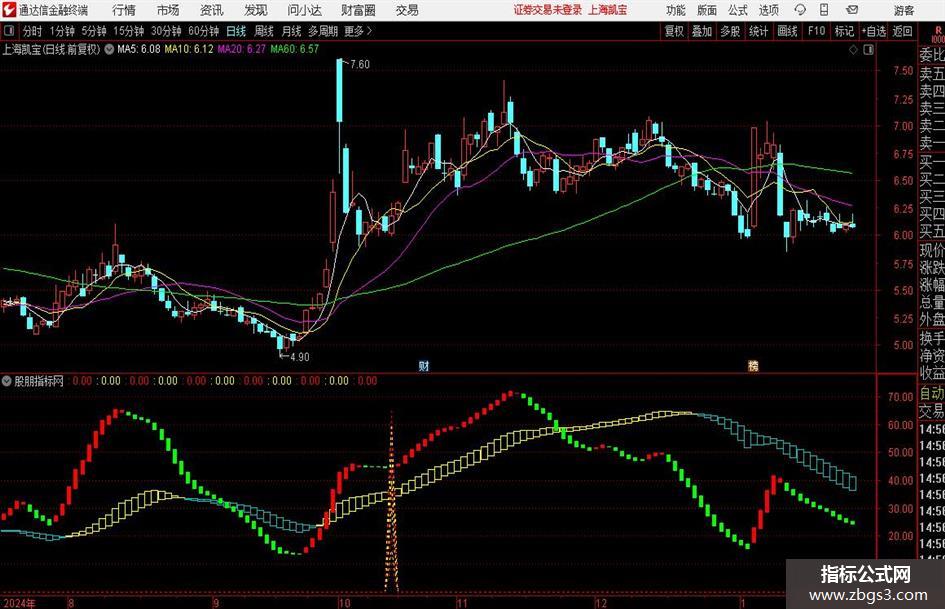945x609 pixels.
Task: Switch to 15分钟 period tab
Action: (129, 31)
